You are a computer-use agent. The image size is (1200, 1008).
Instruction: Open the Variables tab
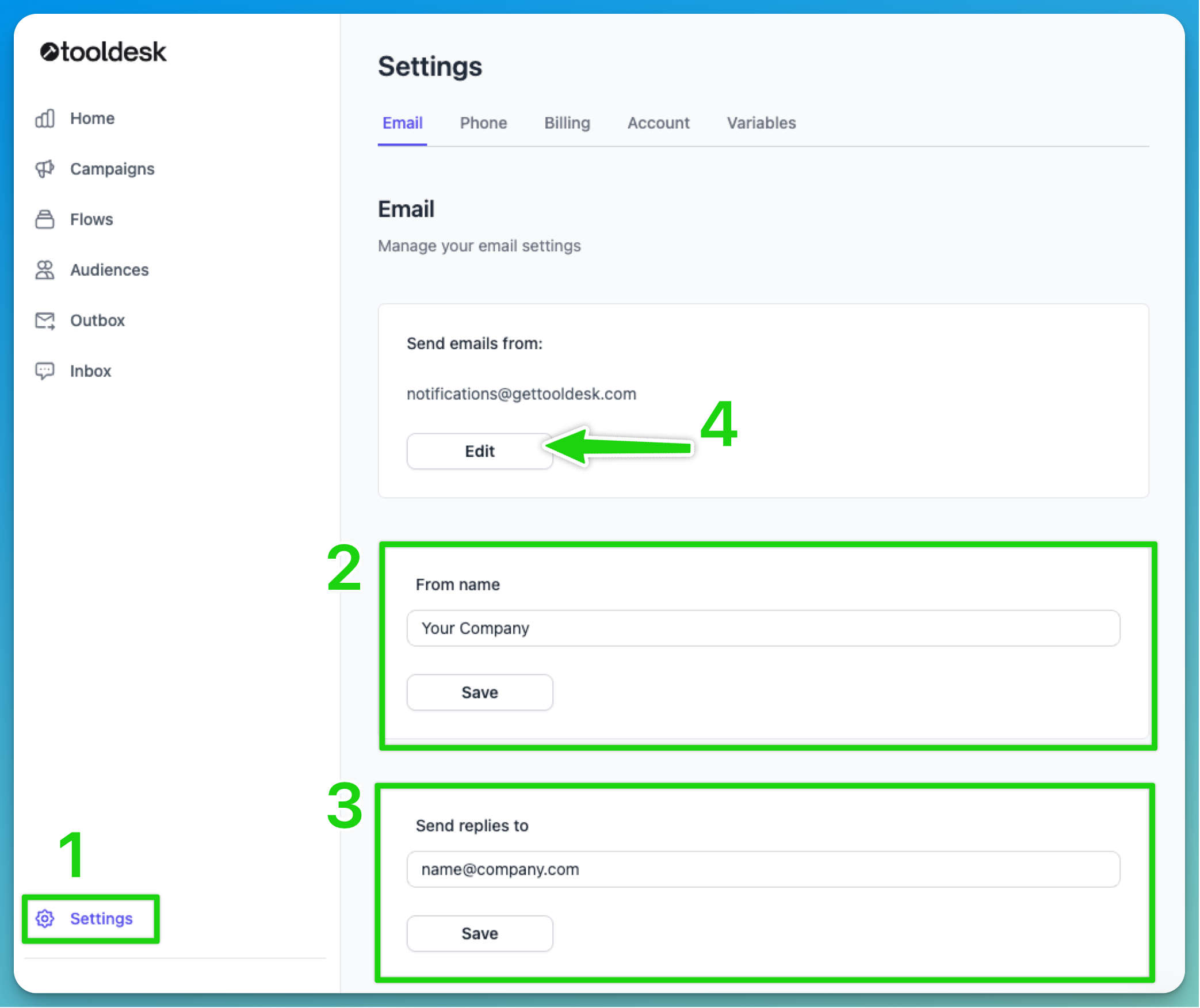(760, 123)
